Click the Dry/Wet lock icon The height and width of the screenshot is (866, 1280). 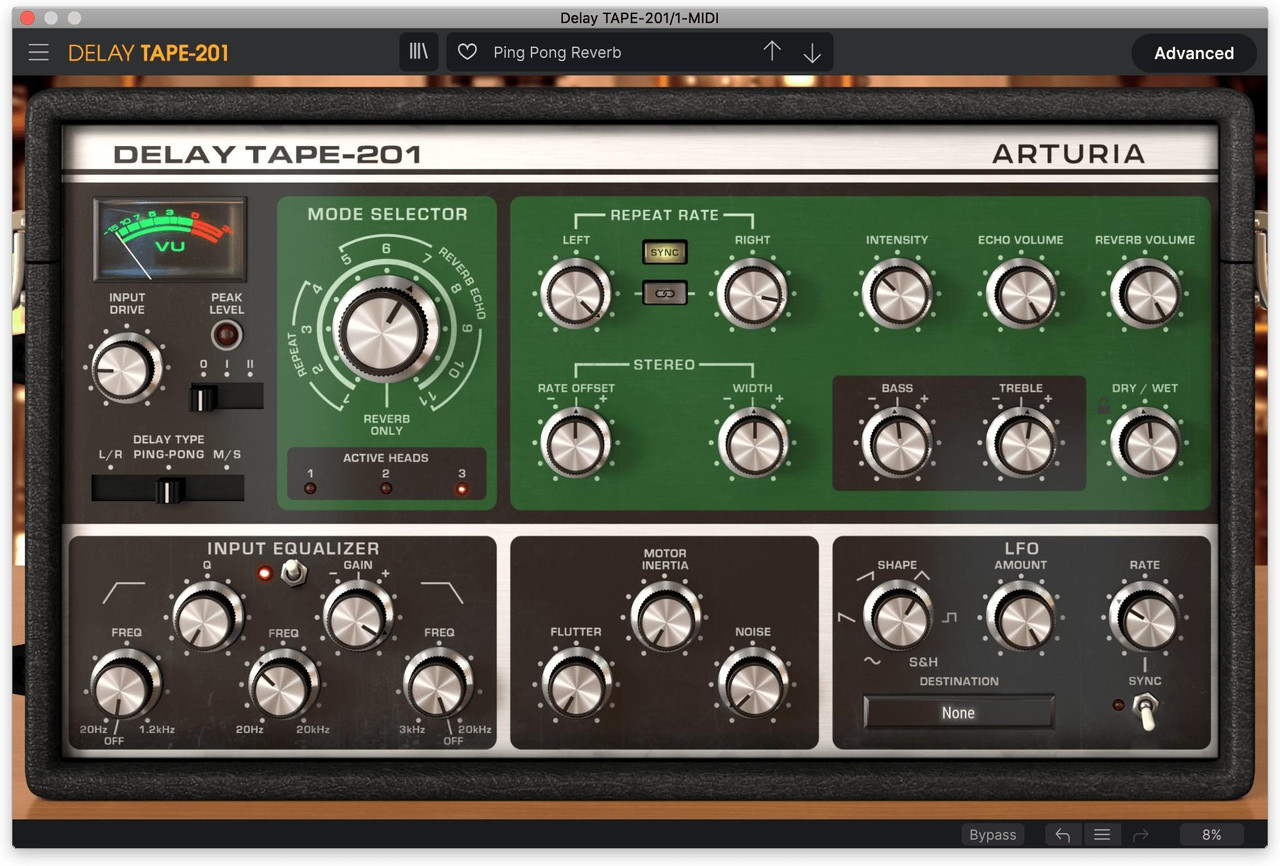[1103, 408]
